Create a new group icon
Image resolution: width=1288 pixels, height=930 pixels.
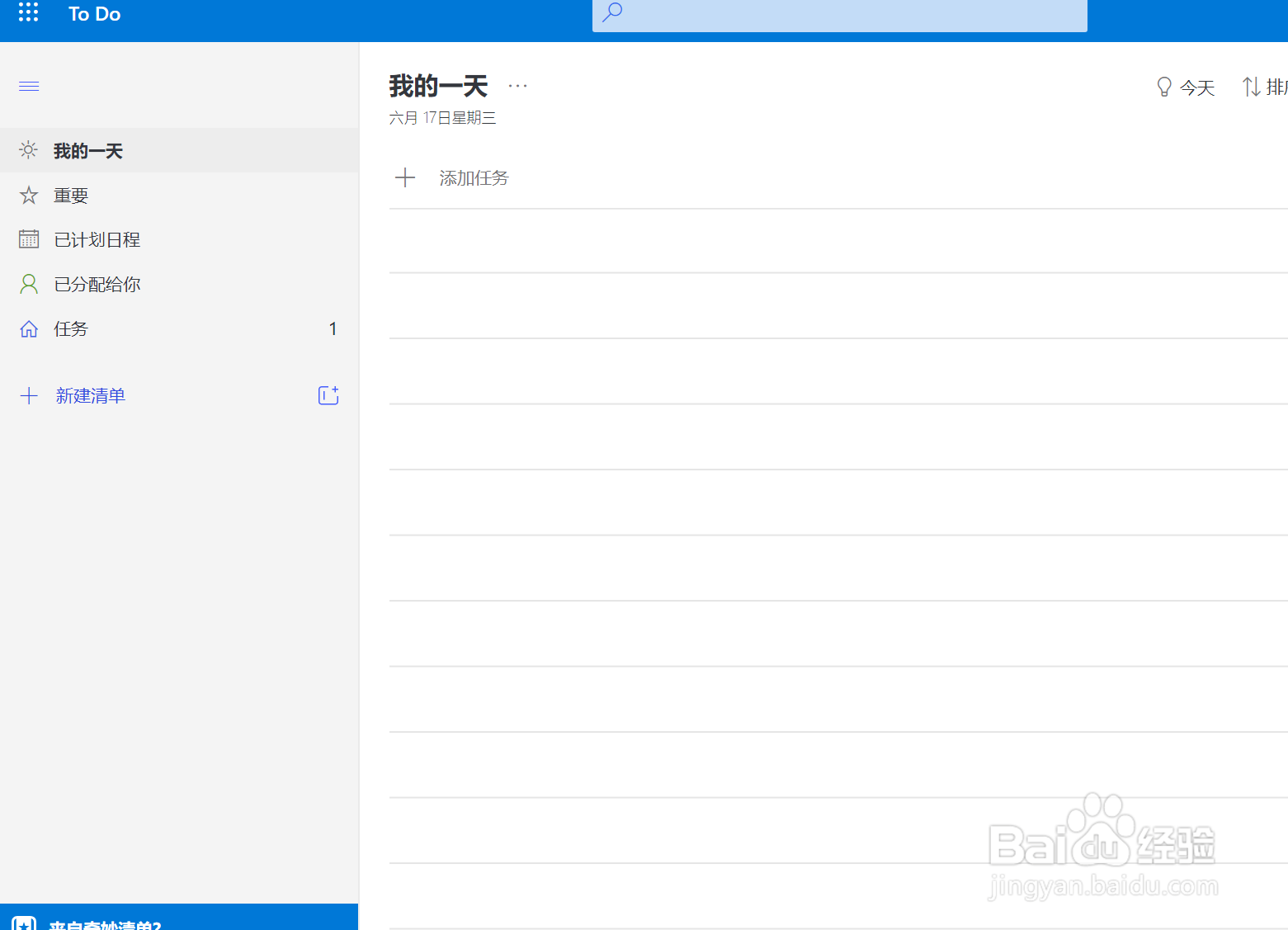click(x=328, y=395)
